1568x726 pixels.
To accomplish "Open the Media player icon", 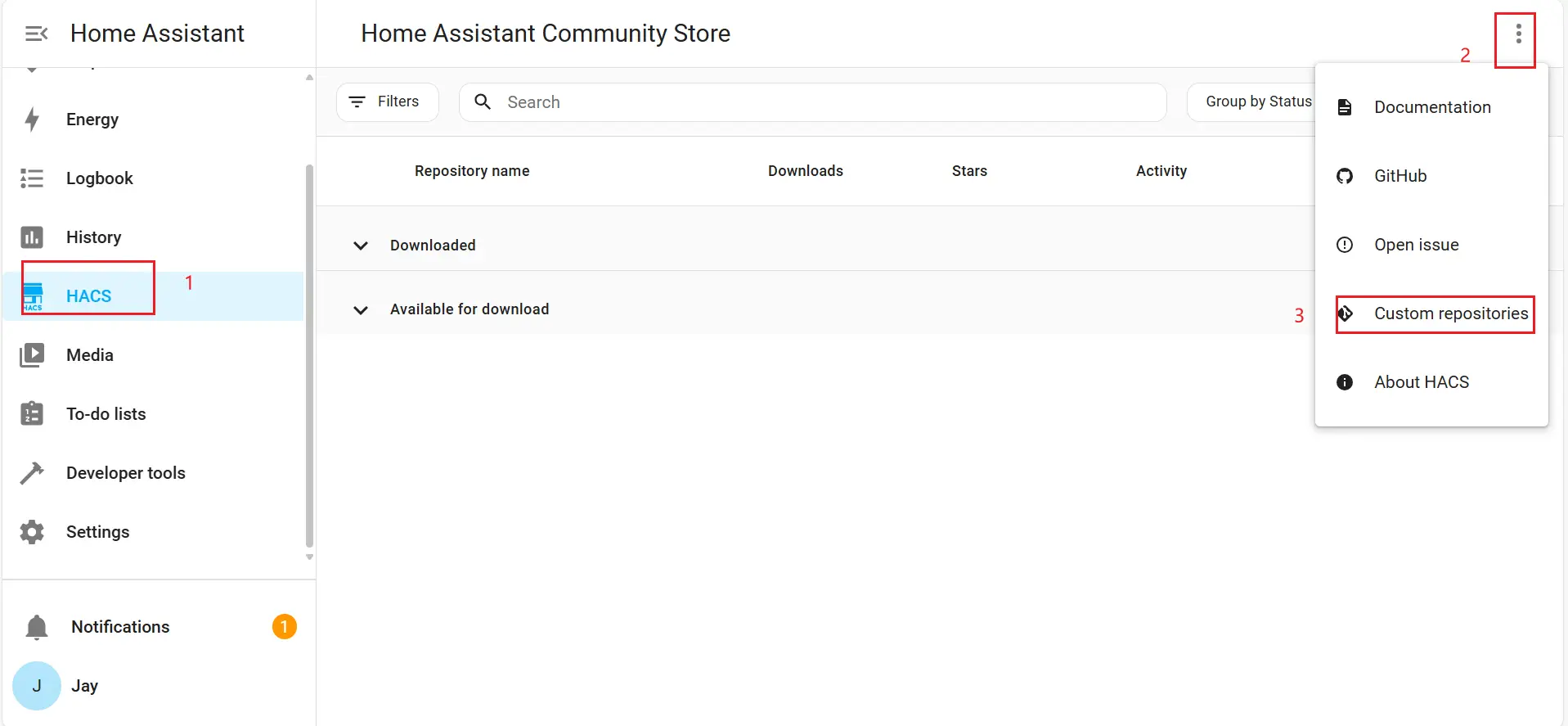I will point(32,355).
